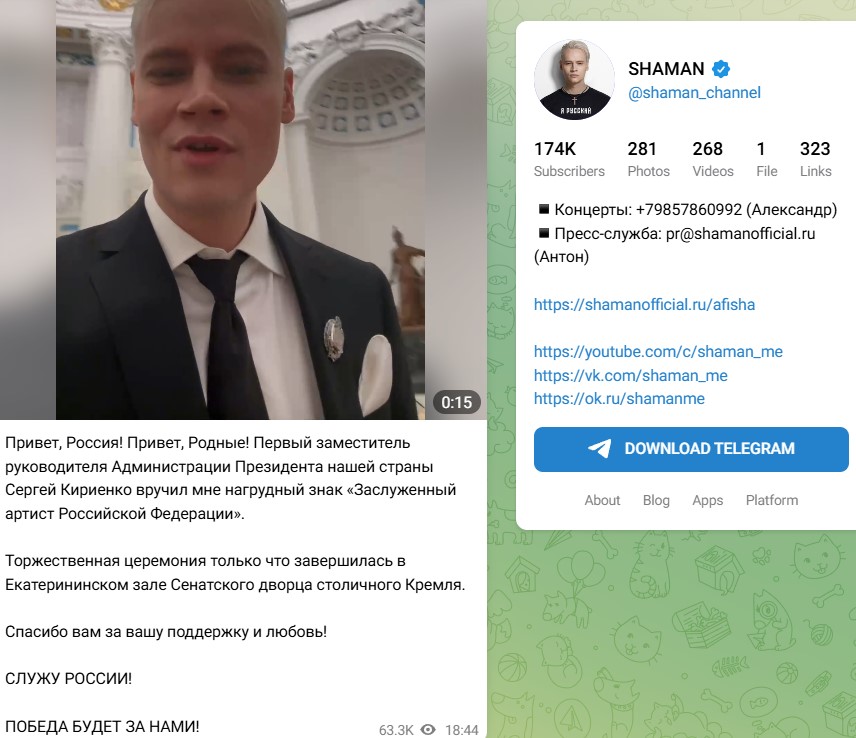Select the 268 Videos counter
This screenshot has height=738, width=856.
pyautogui.click(x=713, y=159)
